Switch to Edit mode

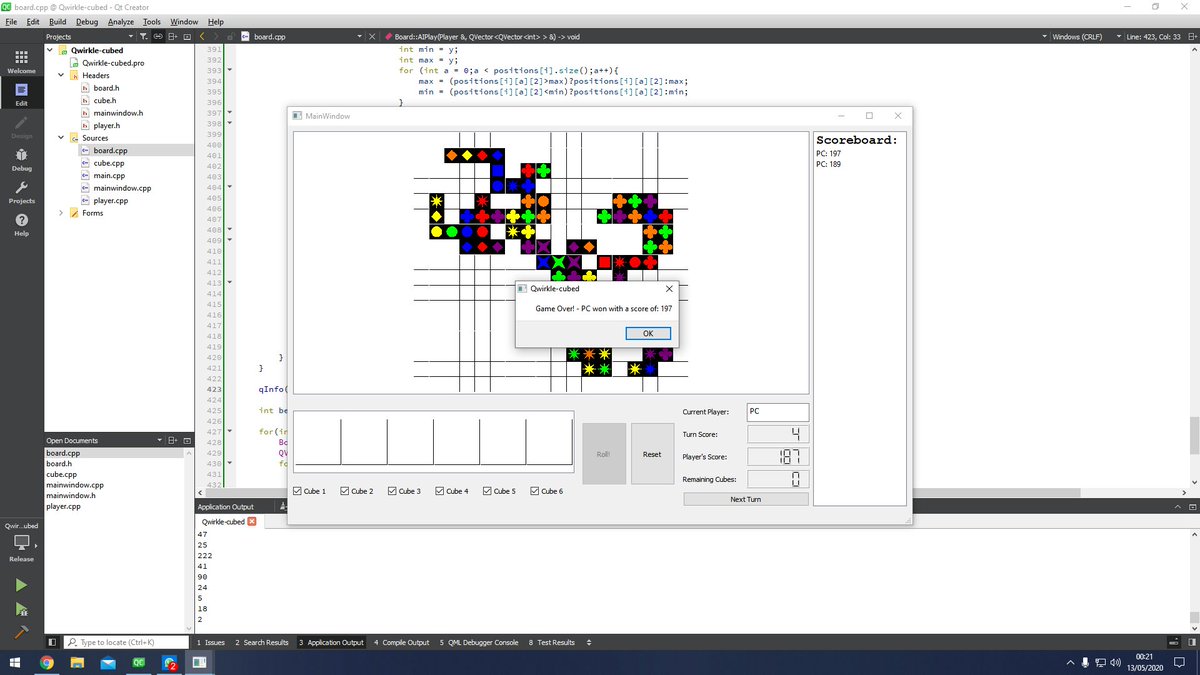pyautogui.click(x=21, y=94)
